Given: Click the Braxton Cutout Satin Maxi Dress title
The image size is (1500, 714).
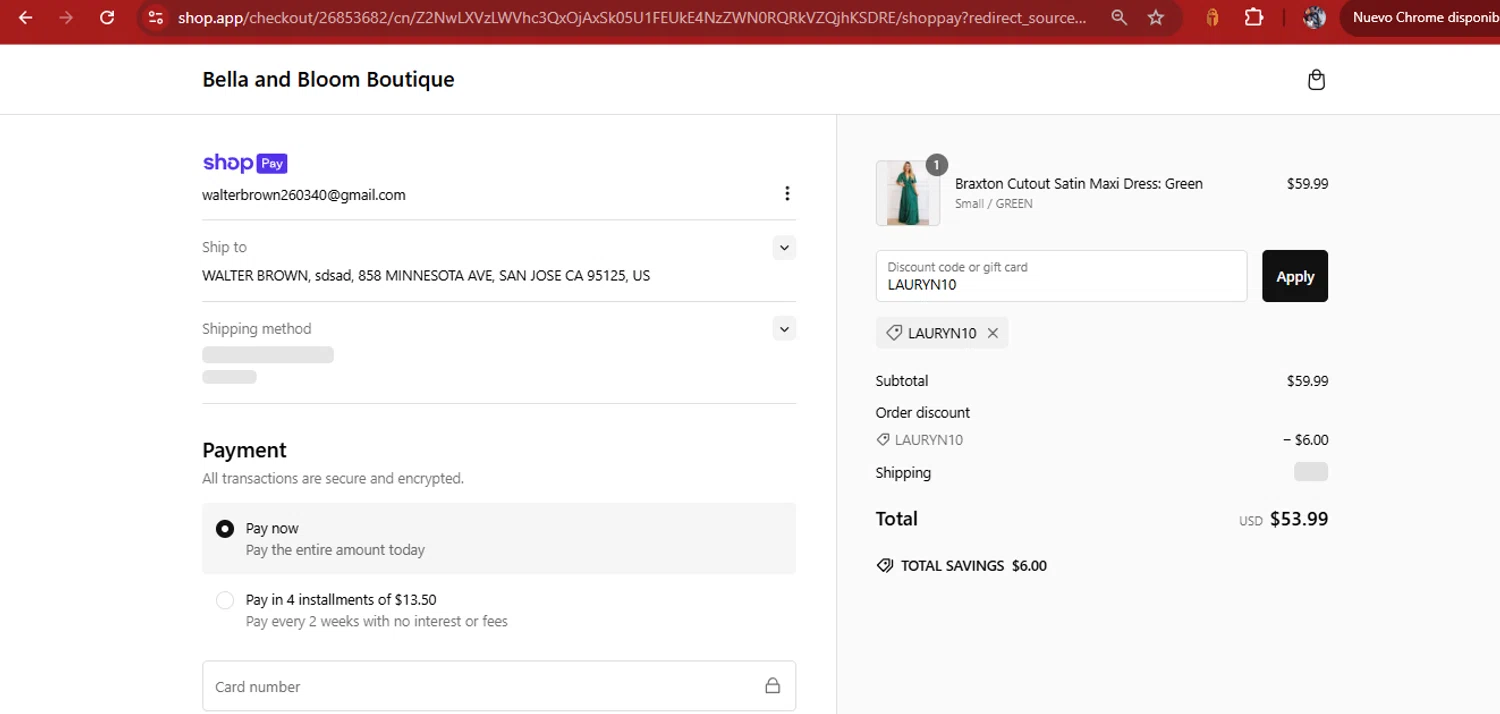Looking at the screenshot, I should click(x=1079, y=184).
